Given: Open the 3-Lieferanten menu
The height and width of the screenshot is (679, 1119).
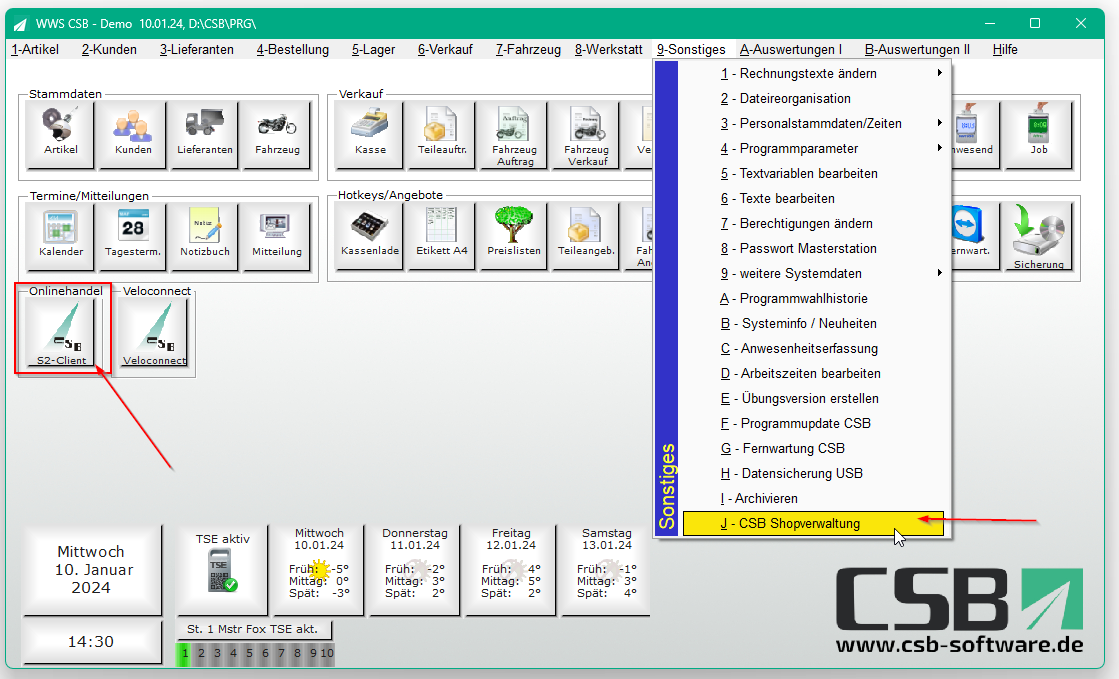Looking at the screenshot, I should point(197,49).
